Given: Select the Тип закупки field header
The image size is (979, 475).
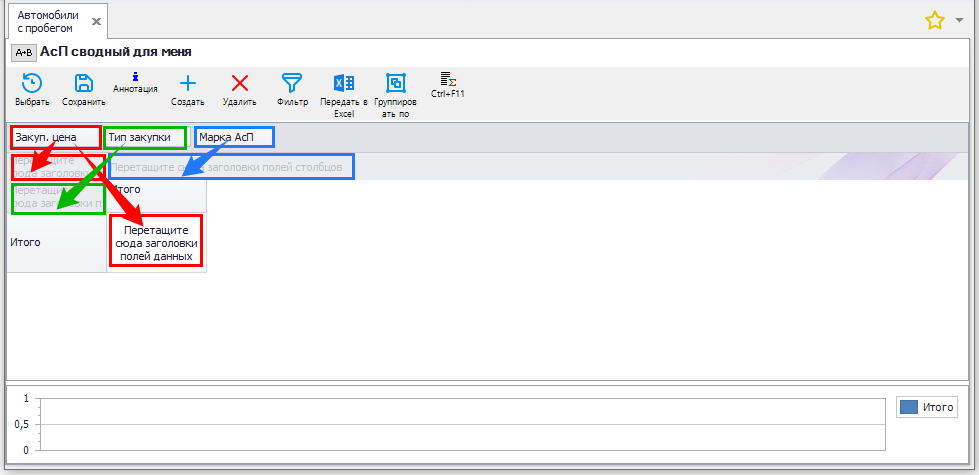Looking at the screenshot, I should point(146,137).
